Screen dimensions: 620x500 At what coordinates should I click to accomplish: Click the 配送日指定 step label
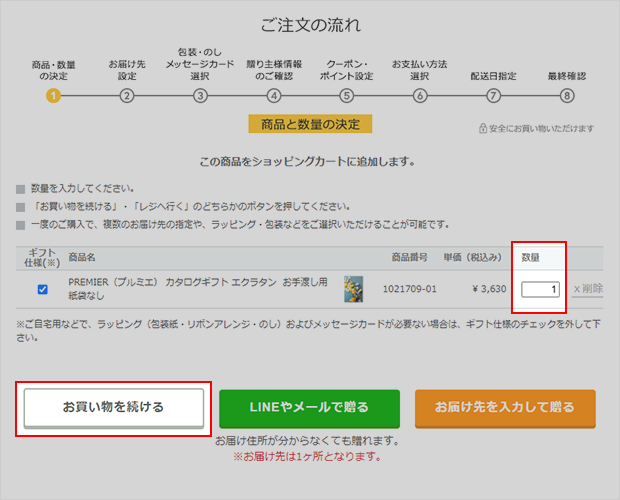(x=493, y=76)
